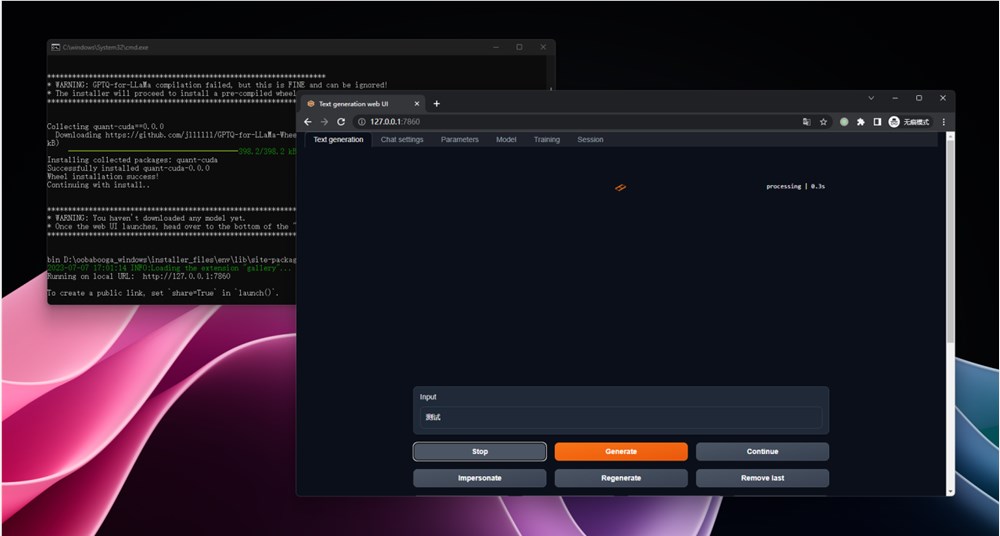The image size is (1000, 536).
Task: Click the Regenerate button
Action: [621, 478]
